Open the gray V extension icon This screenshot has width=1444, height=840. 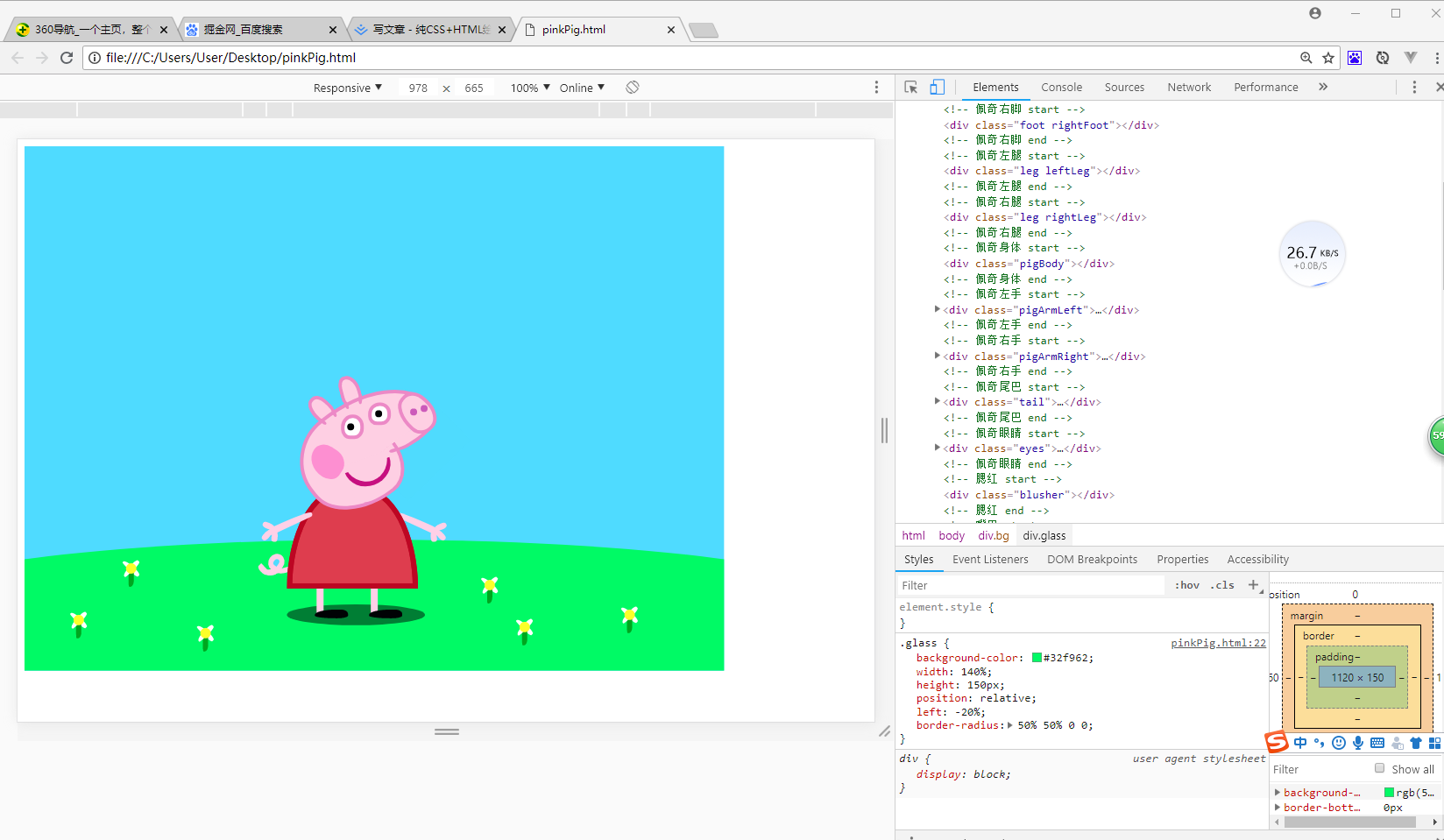1411,58
